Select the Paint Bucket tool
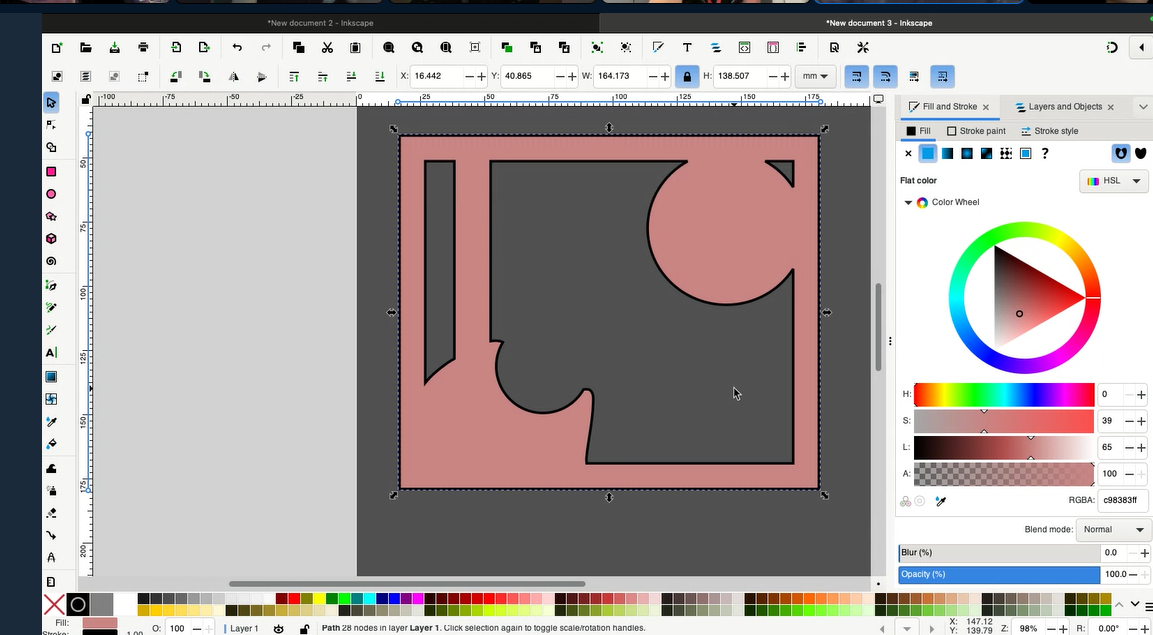Screen dimensions: 1153x635 point(51,444)
